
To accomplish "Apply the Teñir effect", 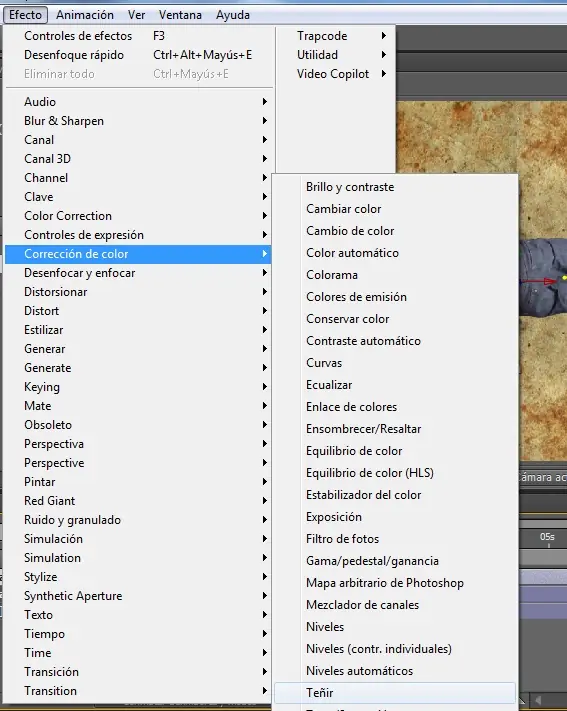I will 395,693.
